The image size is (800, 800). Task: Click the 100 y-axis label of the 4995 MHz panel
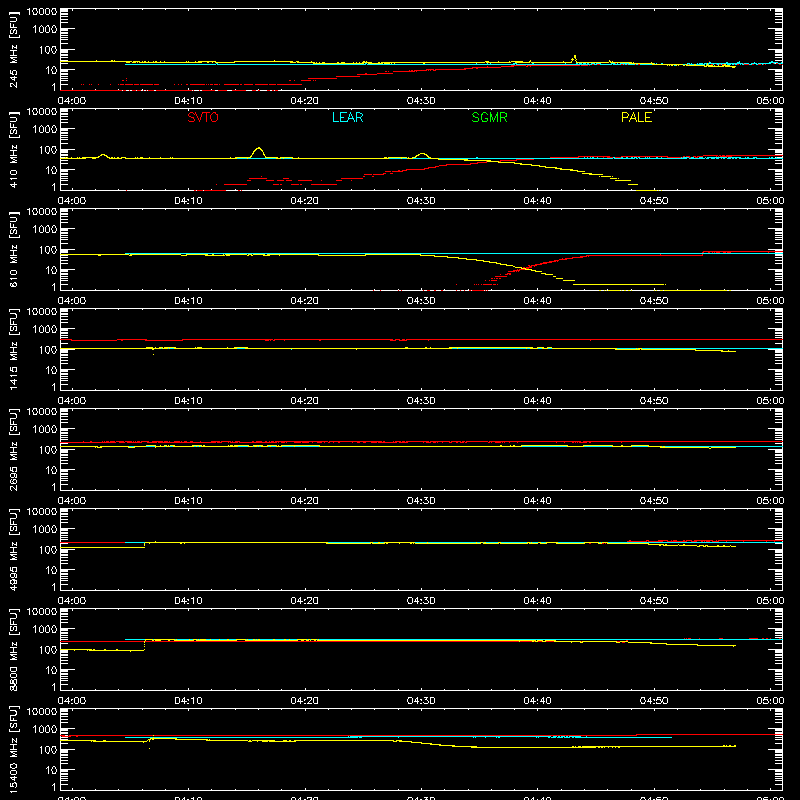coord(48,550)
